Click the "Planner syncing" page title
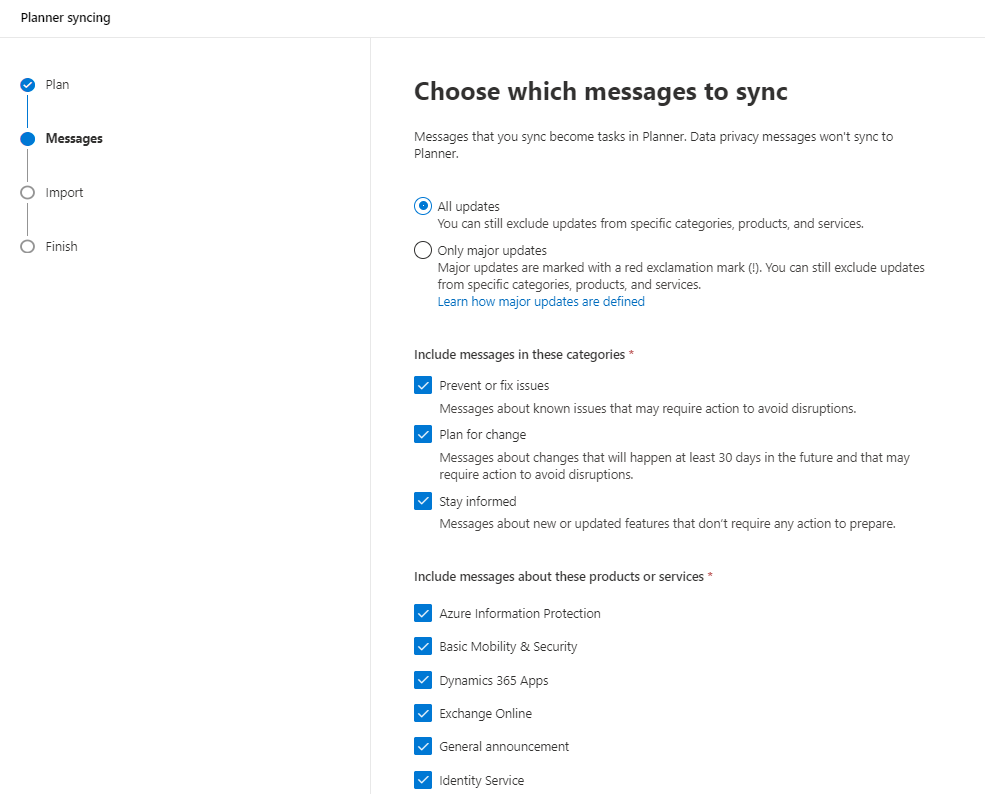The image size is (985, 794). pos(65,17)
